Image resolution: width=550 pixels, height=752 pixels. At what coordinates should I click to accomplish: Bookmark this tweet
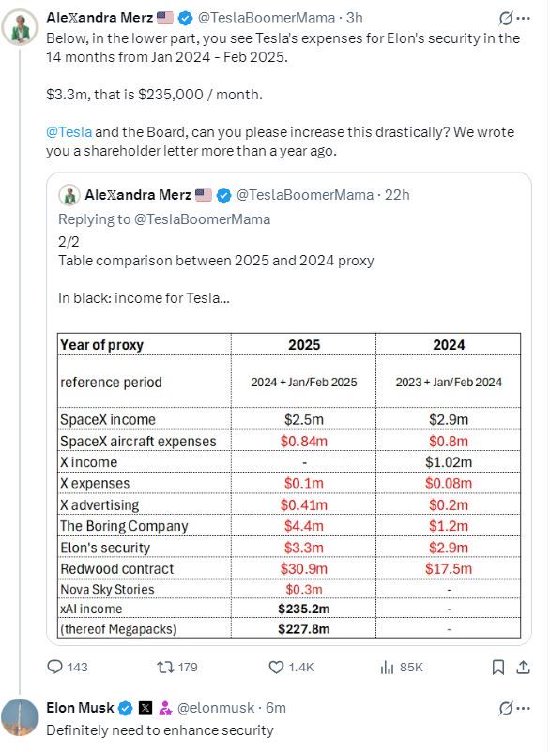click(x=498, y=667)
